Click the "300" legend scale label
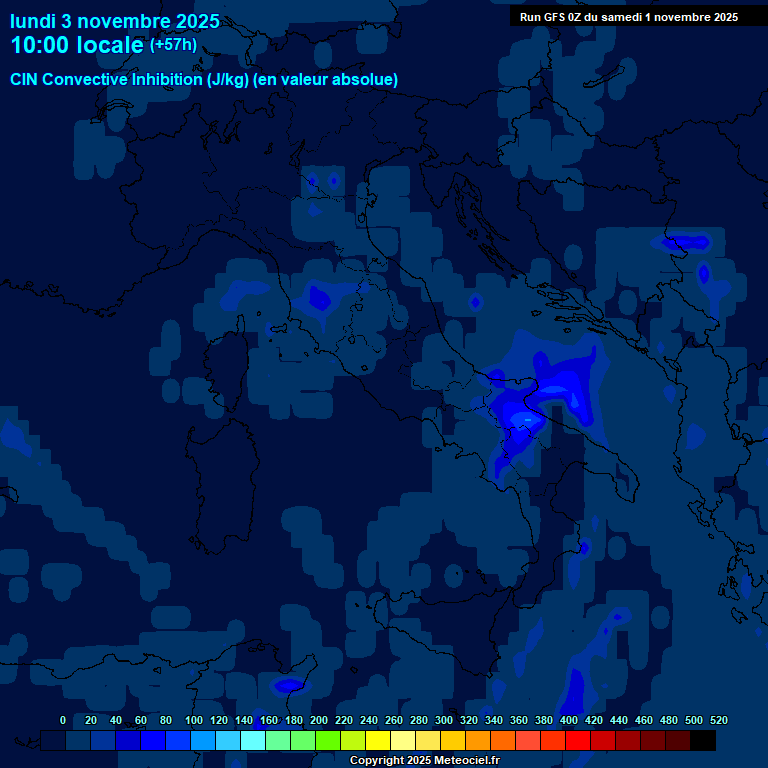This screenshot has height=768, width=768. click(444, 720)
